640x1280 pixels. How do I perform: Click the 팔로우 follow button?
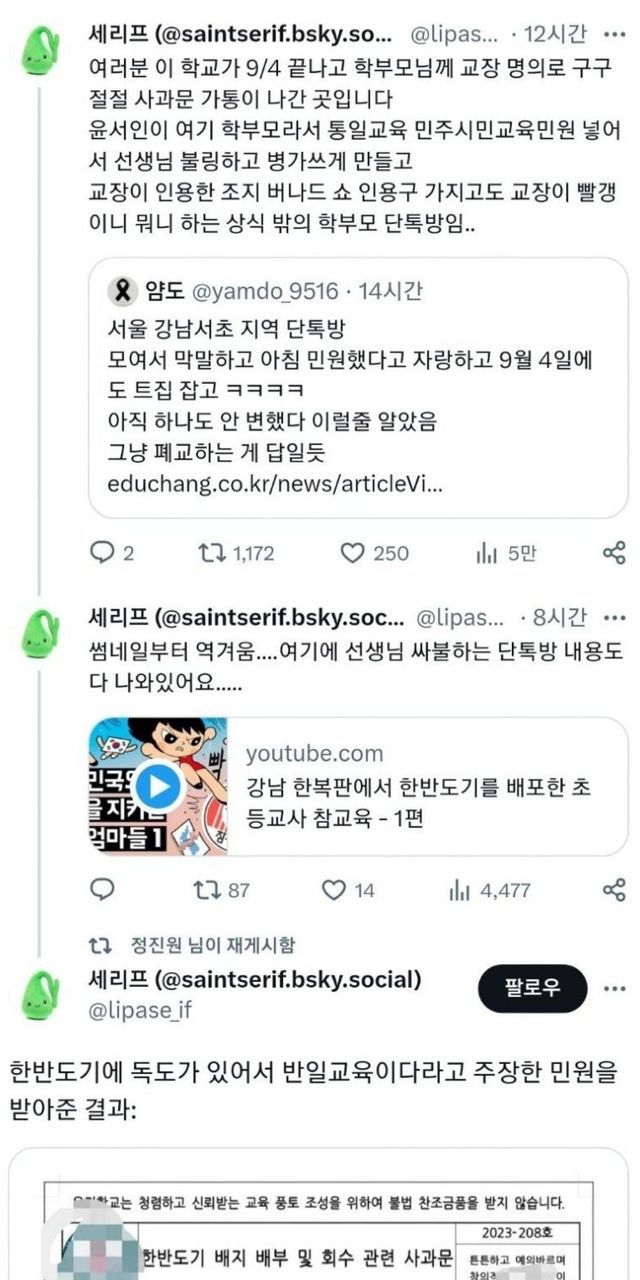pyautogui.click(x=531, y=989)
